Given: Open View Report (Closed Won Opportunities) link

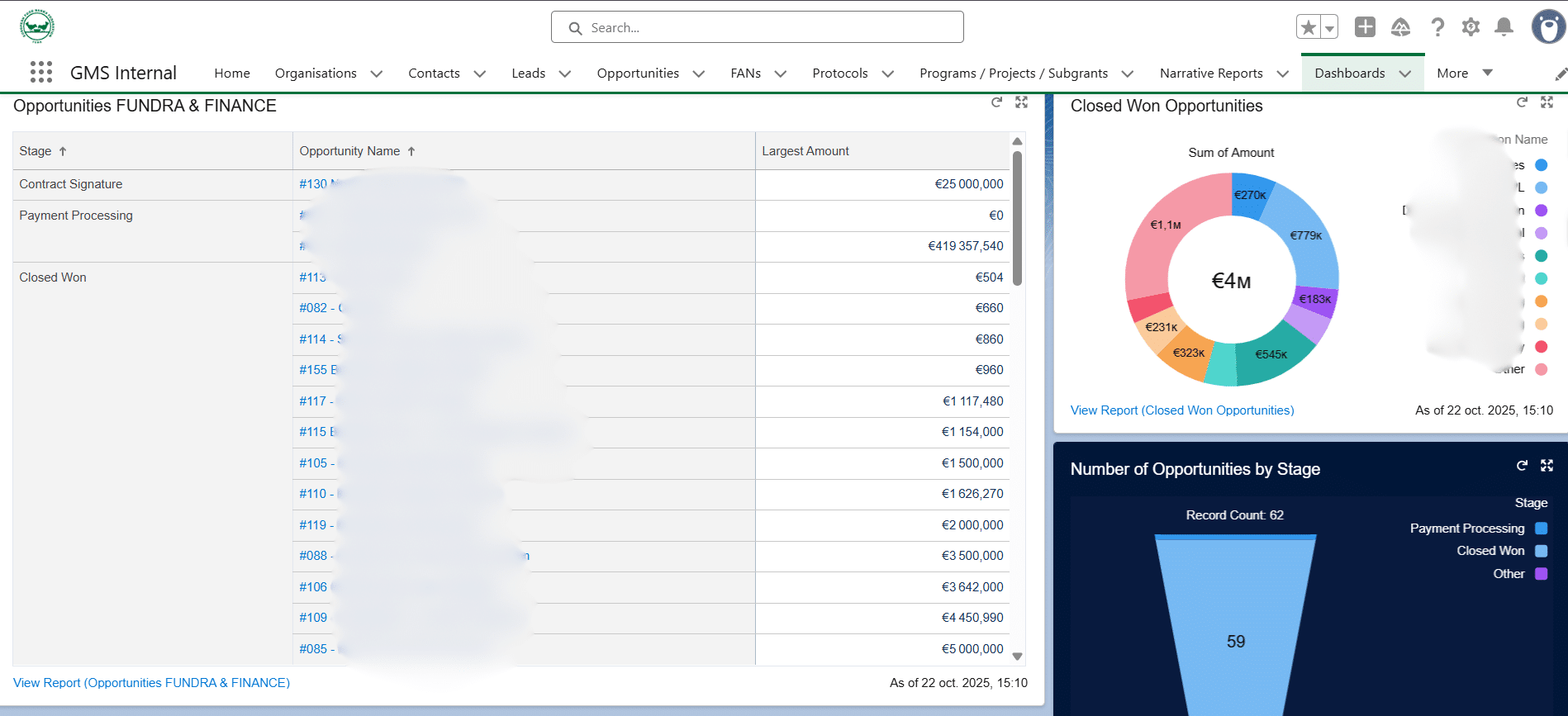Looking at the screenshot, I should click(1181, 410).
